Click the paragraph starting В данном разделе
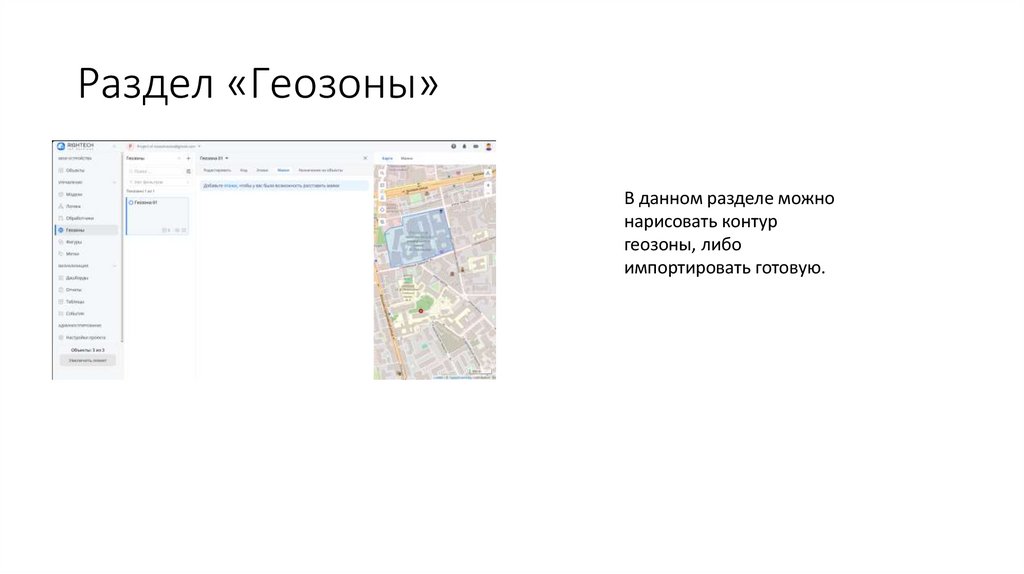This screenshot has height=574, width=1024. tap(729, 233)
